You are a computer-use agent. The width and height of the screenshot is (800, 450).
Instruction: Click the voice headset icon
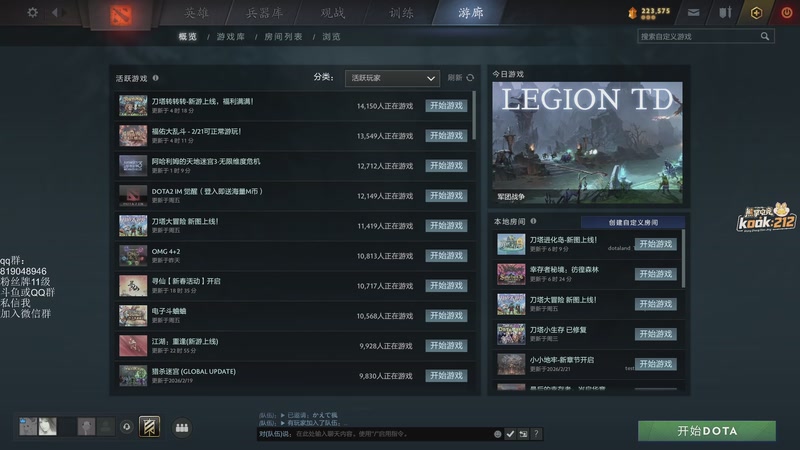pos(127,427)
